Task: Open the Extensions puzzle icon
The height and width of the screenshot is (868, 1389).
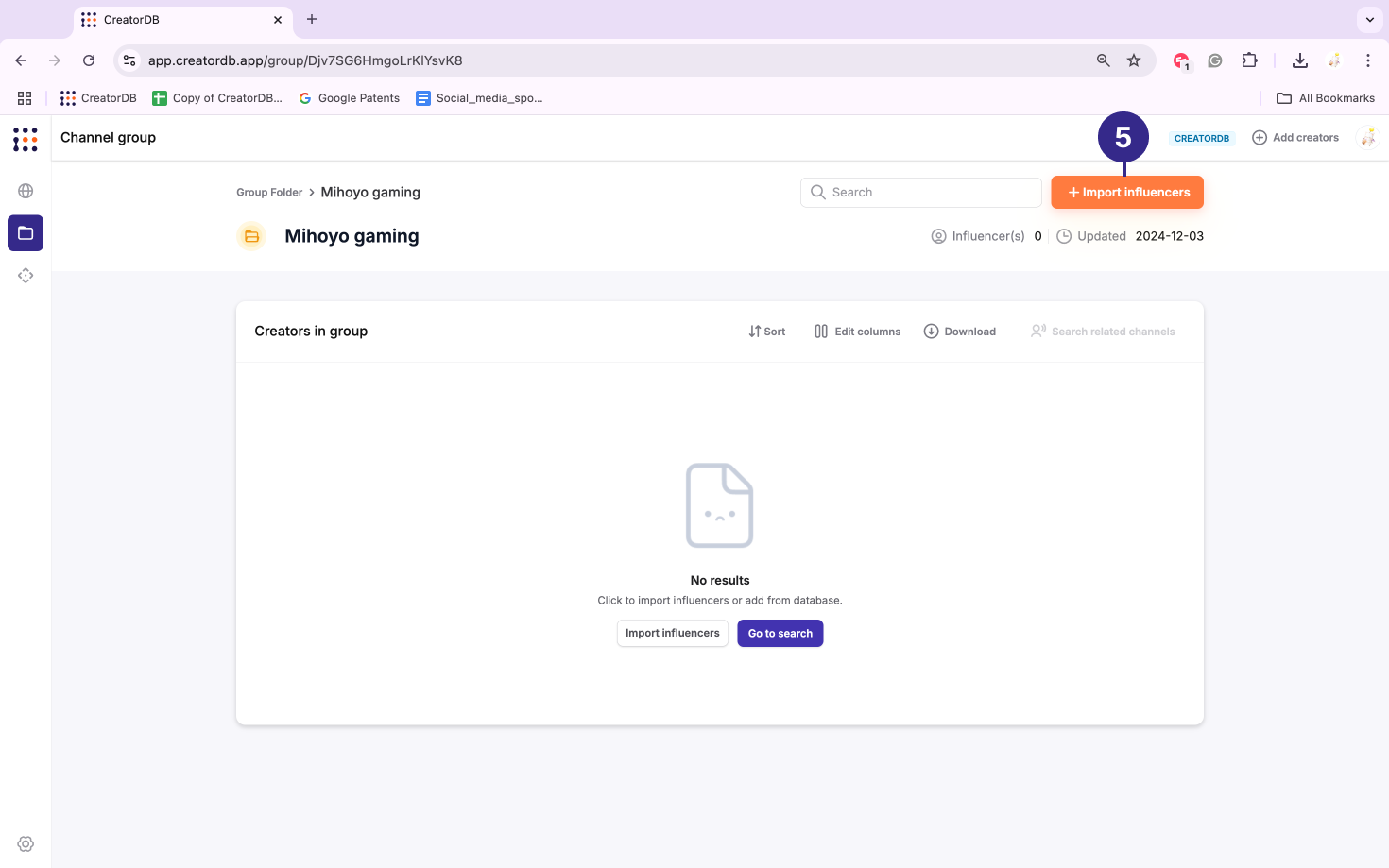Action: coord(1249,60)
